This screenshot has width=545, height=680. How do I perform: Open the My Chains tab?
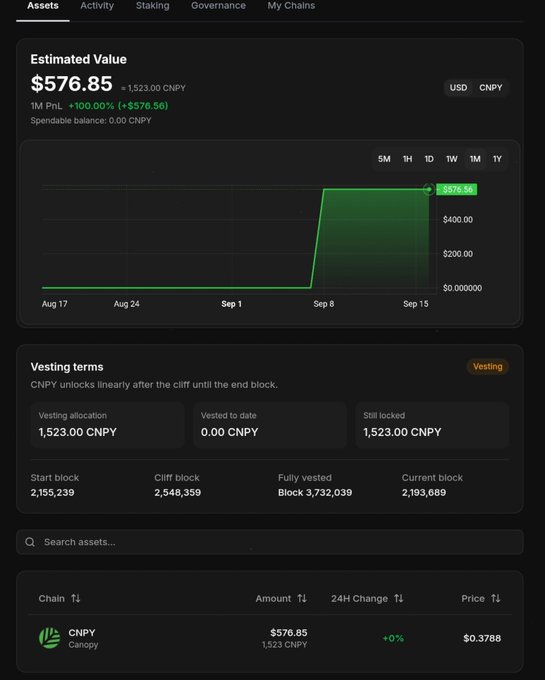(x=291, y=6)
